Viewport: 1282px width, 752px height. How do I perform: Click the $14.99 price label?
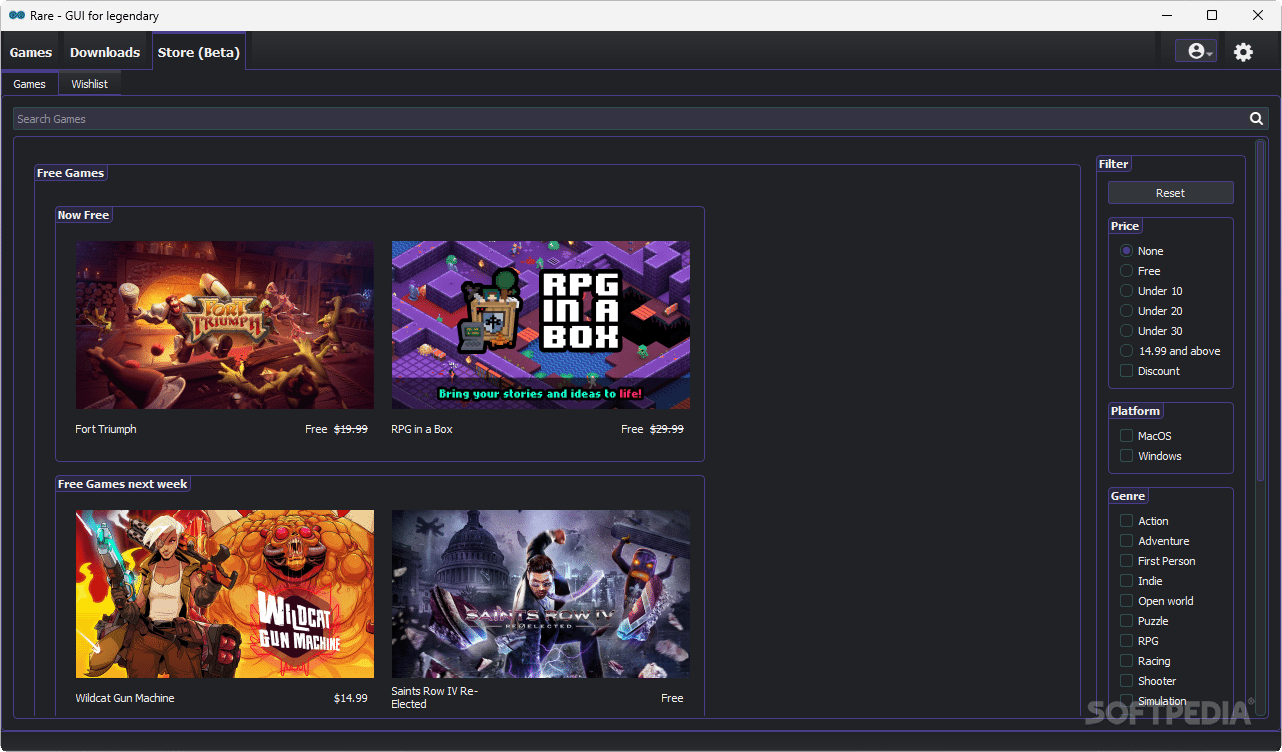(351, 698)
